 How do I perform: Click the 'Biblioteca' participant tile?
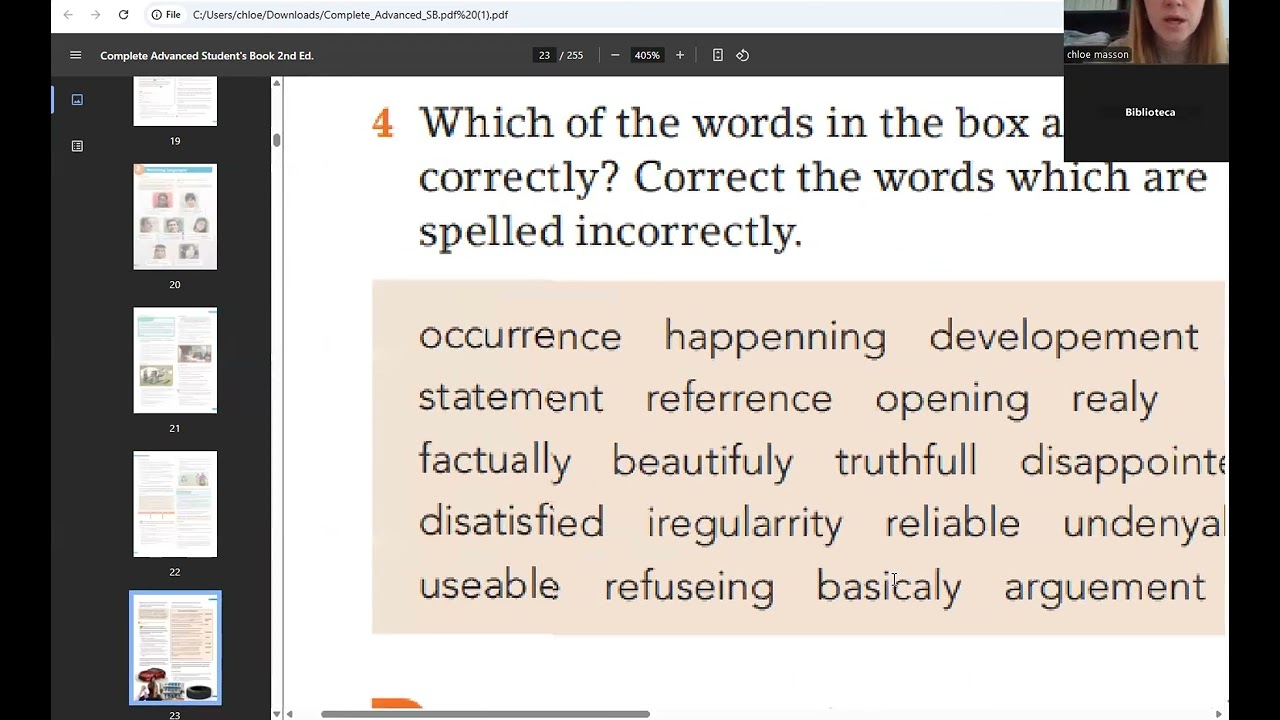point(1146,113)
